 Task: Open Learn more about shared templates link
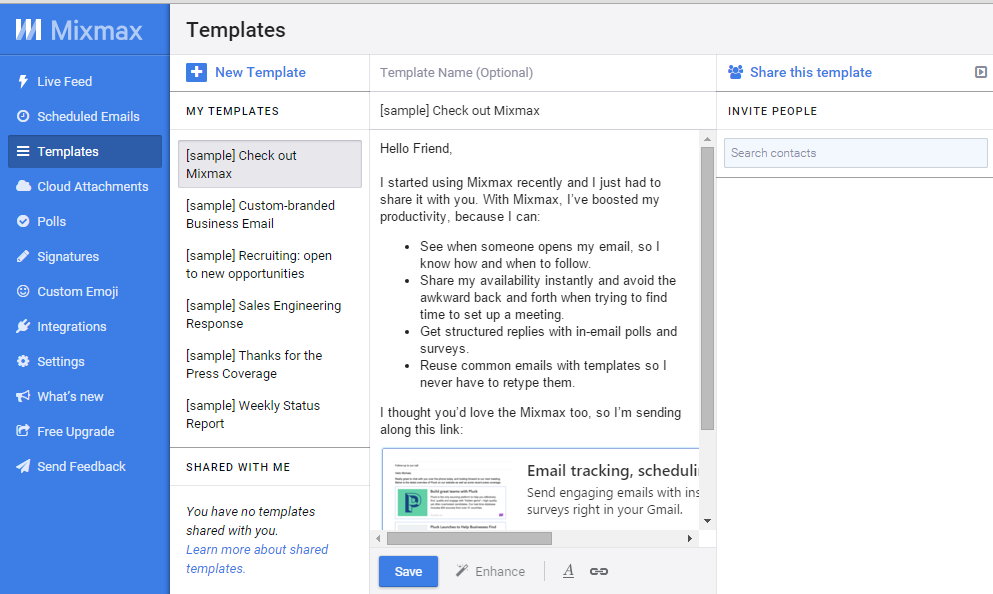257,559
